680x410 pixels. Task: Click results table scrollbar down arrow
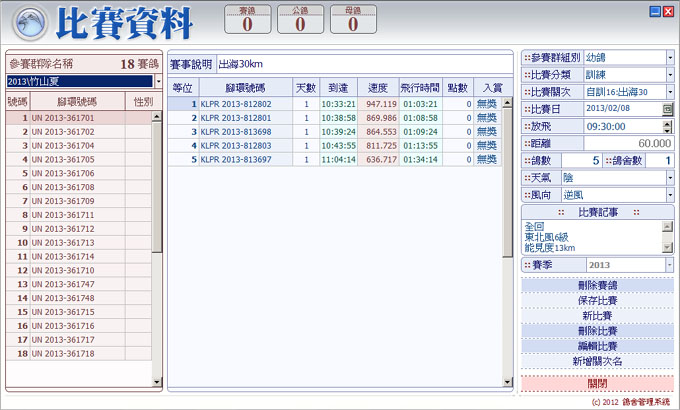pyautogui.click(x=507, y=382)
